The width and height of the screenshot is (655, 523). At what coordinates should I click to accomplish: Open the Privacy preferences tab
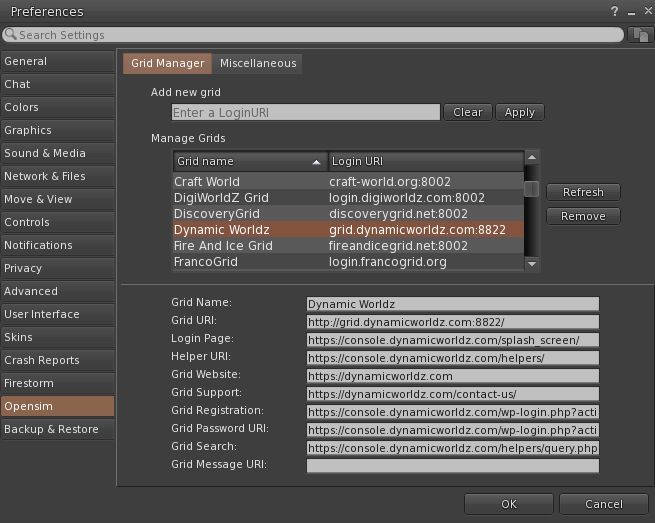tap(58, 268)
